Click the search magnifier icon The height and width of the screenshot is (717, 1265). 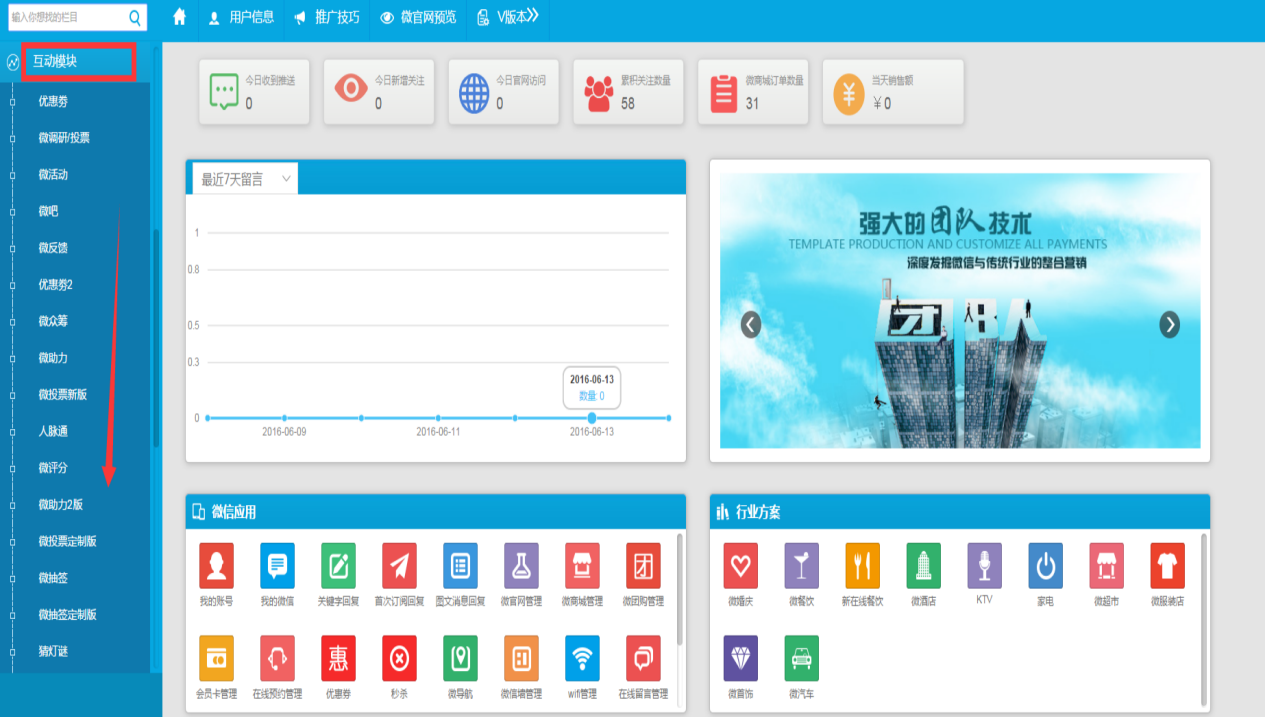(135, 17)
